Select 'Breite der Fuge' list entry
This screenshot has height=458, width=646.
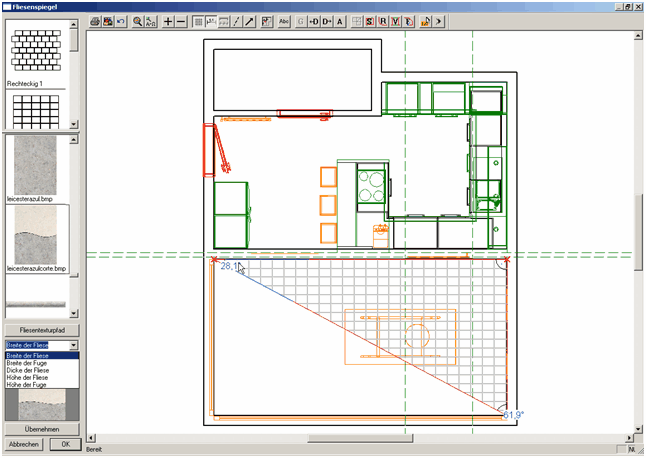pyautogui.click(x=28, y=363)
